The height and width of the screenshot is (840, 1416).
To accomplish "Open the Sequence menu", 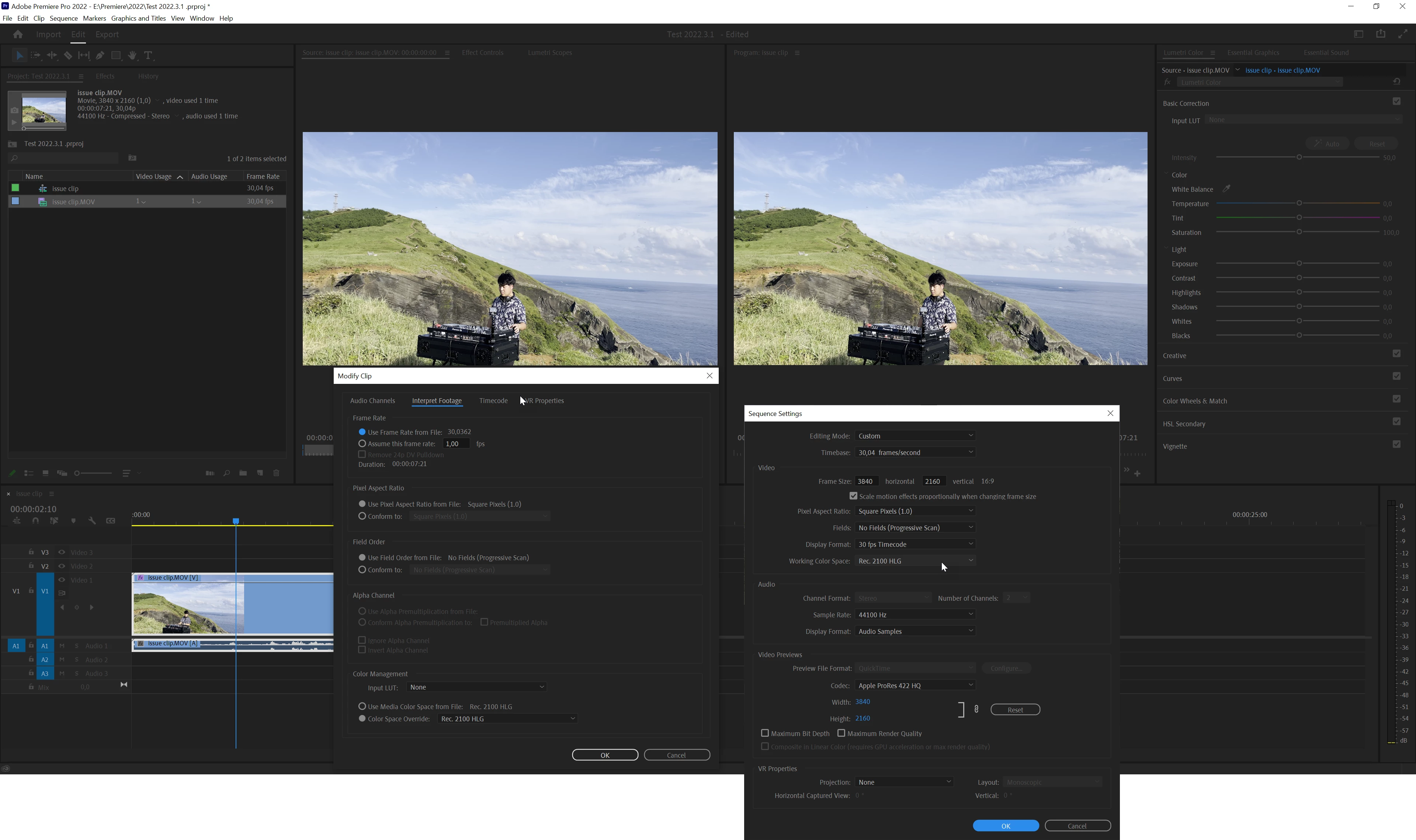I will pyautogui.click(x=63, y=18).
